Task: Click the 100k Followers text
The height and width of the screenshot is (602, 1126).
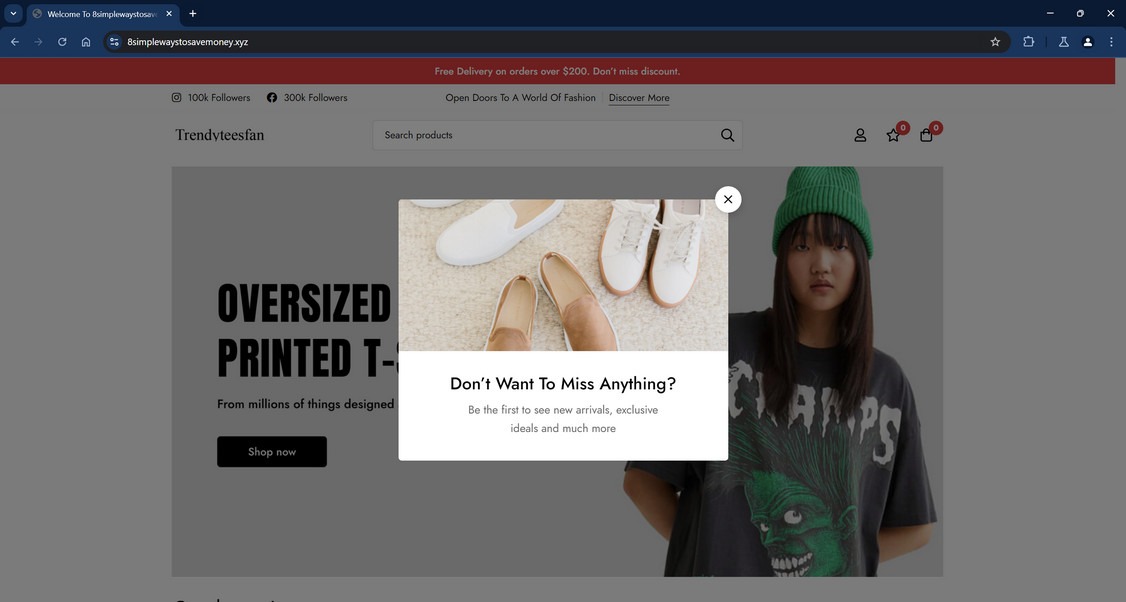Action: 219,98
